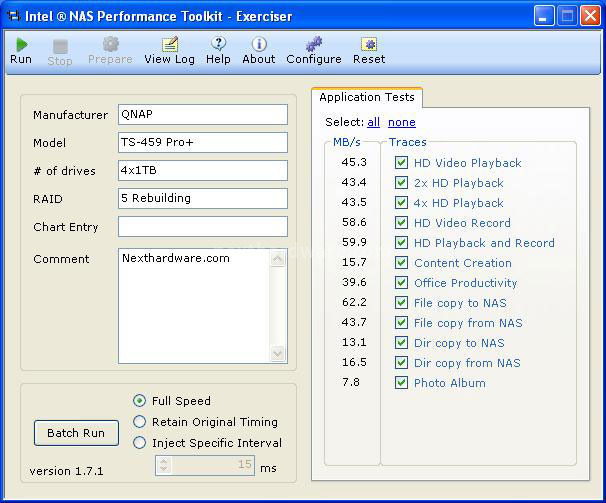Toggle HD Playback and Record checkbox

point(401,243)
